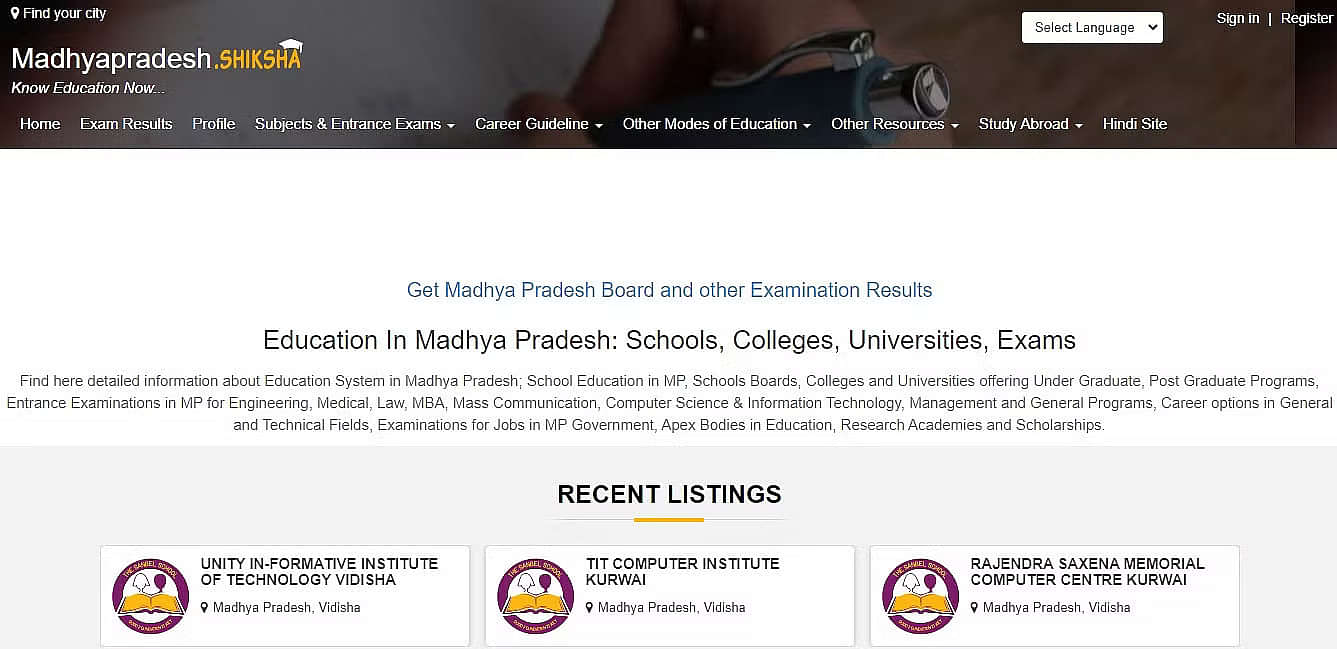Click the Register link
The width and height of the screenshot is (1337, 649).
[1307, 18]
